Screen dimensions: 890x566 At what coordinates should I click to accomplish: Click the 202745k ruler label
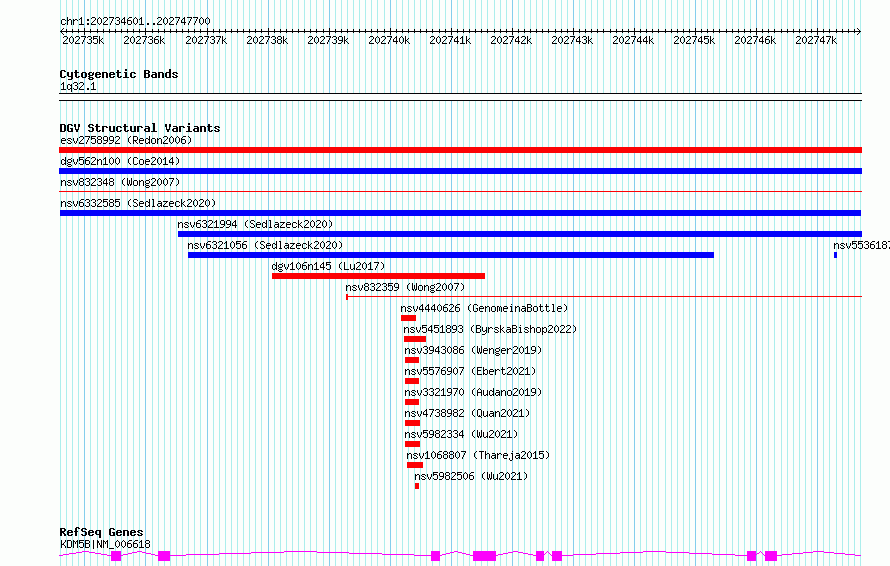click(x=694, y=40)
